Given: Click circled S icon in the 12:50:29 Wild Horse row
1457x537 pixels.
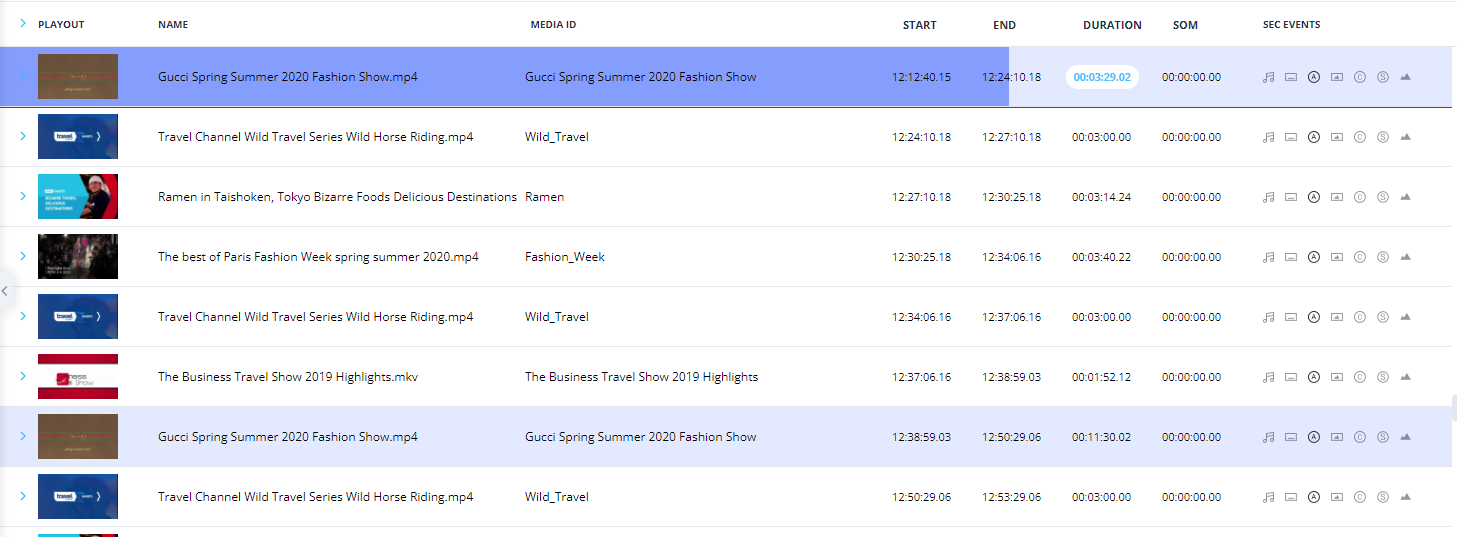Looking at the screenshot, I should point(1383,497).
